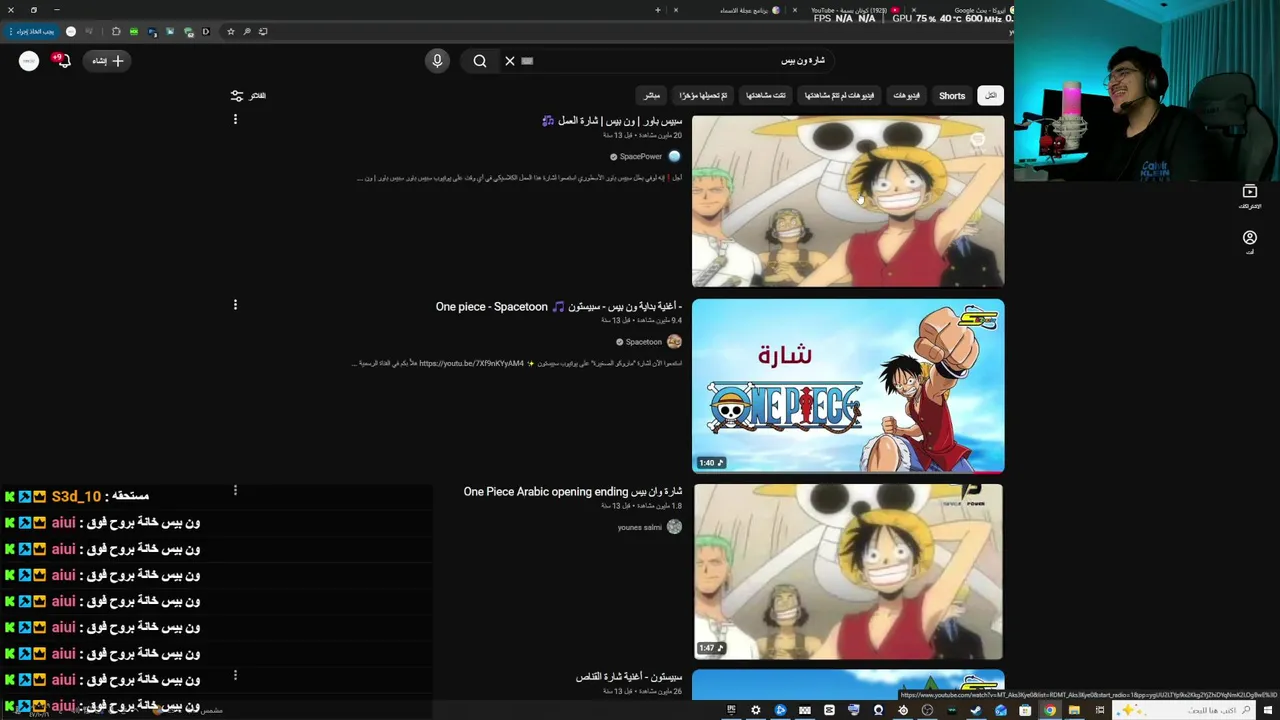Image resolution: width=1280 pixels, height=720 pixels.
Task: Open the 'One Piece Arabic opening ending' title
Action: click(x=573, y=491)
